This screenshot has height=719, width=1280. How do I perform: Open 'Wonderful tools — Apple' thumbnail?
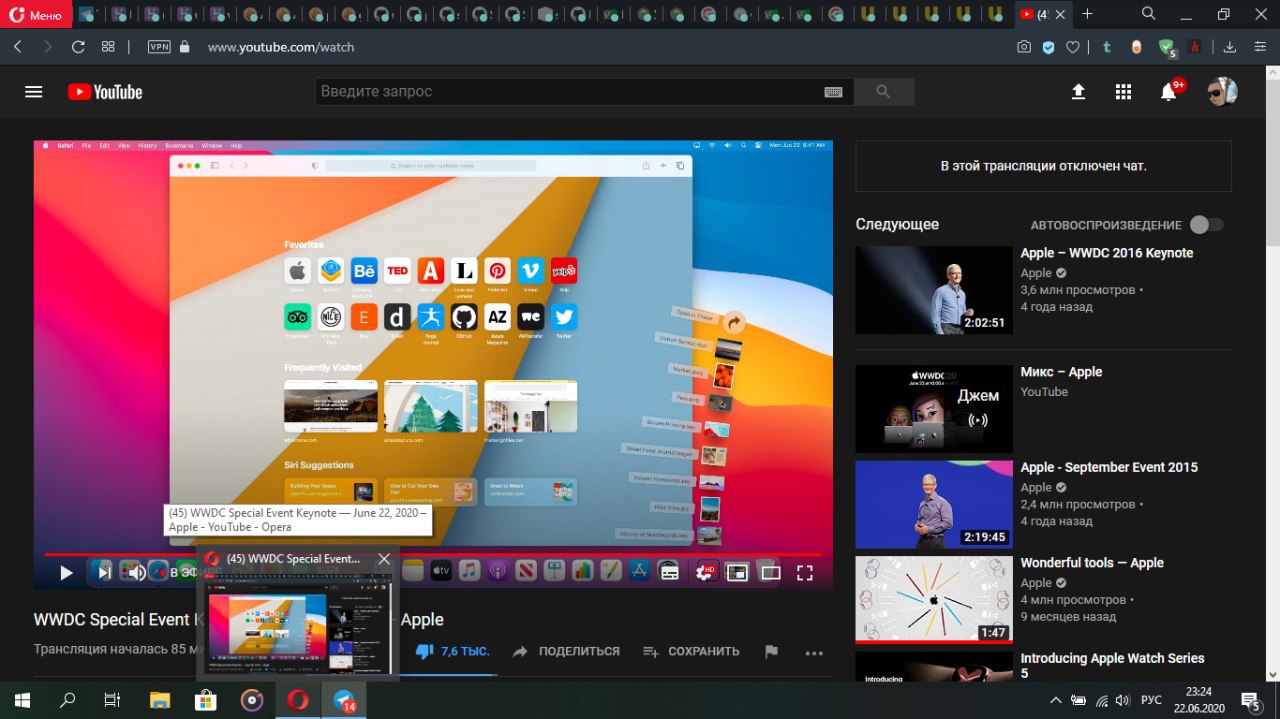pos(934,600)
